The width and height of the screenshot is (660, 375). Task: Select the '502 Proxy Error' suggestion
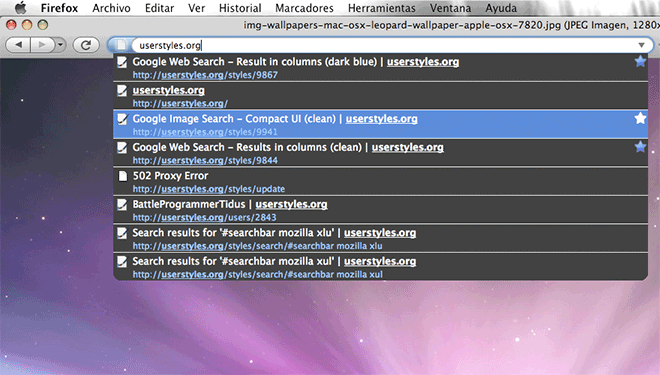click(381, 181)
